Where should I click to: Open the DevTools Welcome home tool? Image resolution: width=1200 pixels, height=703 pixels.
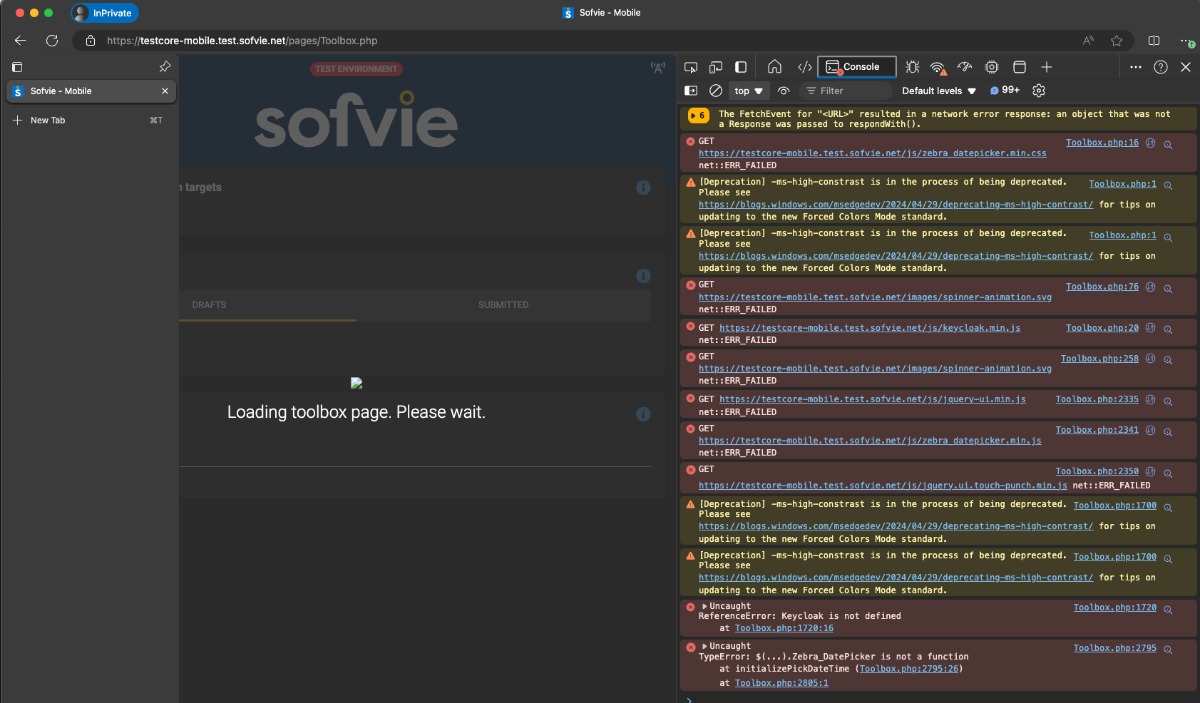tap(775, 67)
